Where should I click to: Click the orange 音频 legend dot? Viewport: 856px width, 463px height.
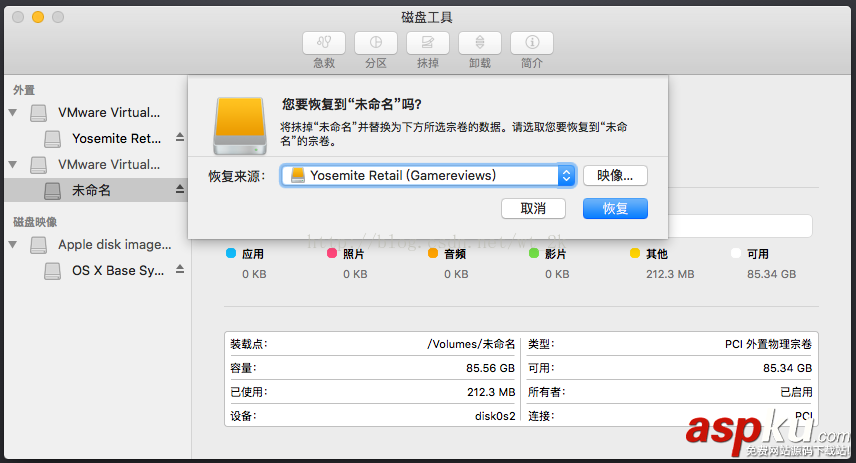click(x=433, y=253)
